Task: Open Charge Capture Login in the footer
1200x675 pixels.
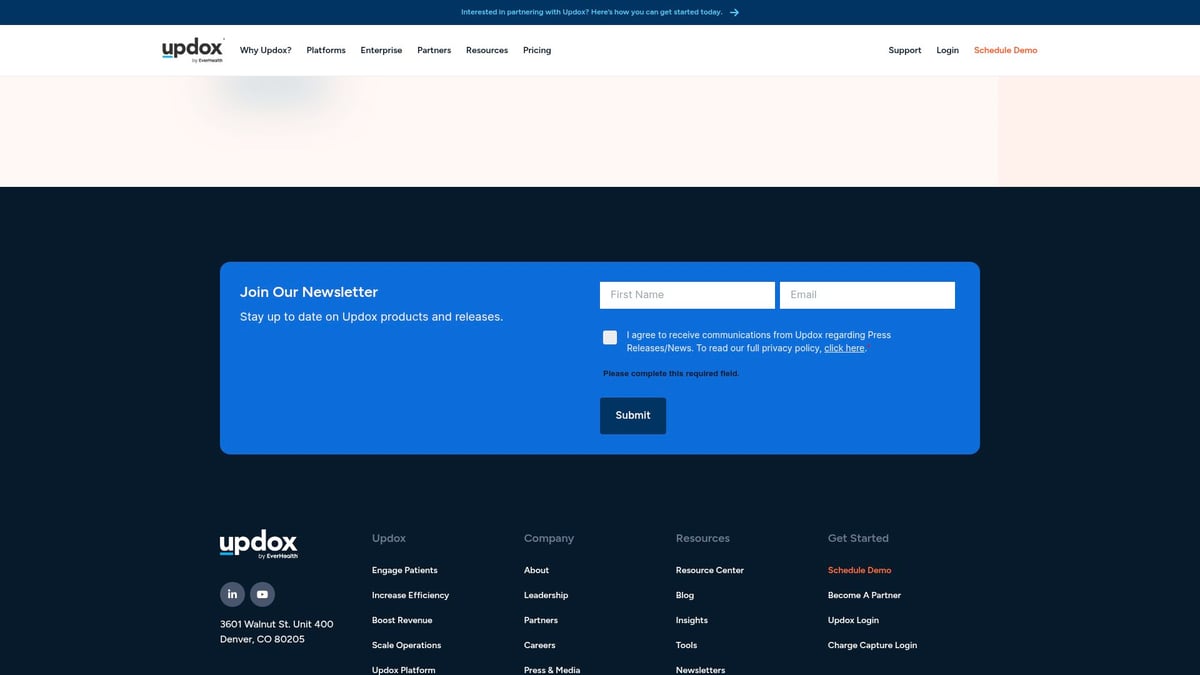Action: point(872,645)
